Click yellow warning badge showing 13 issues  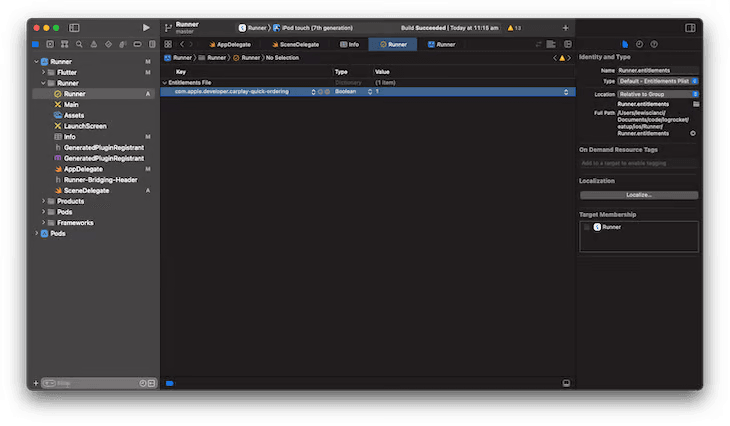[513, 28]
